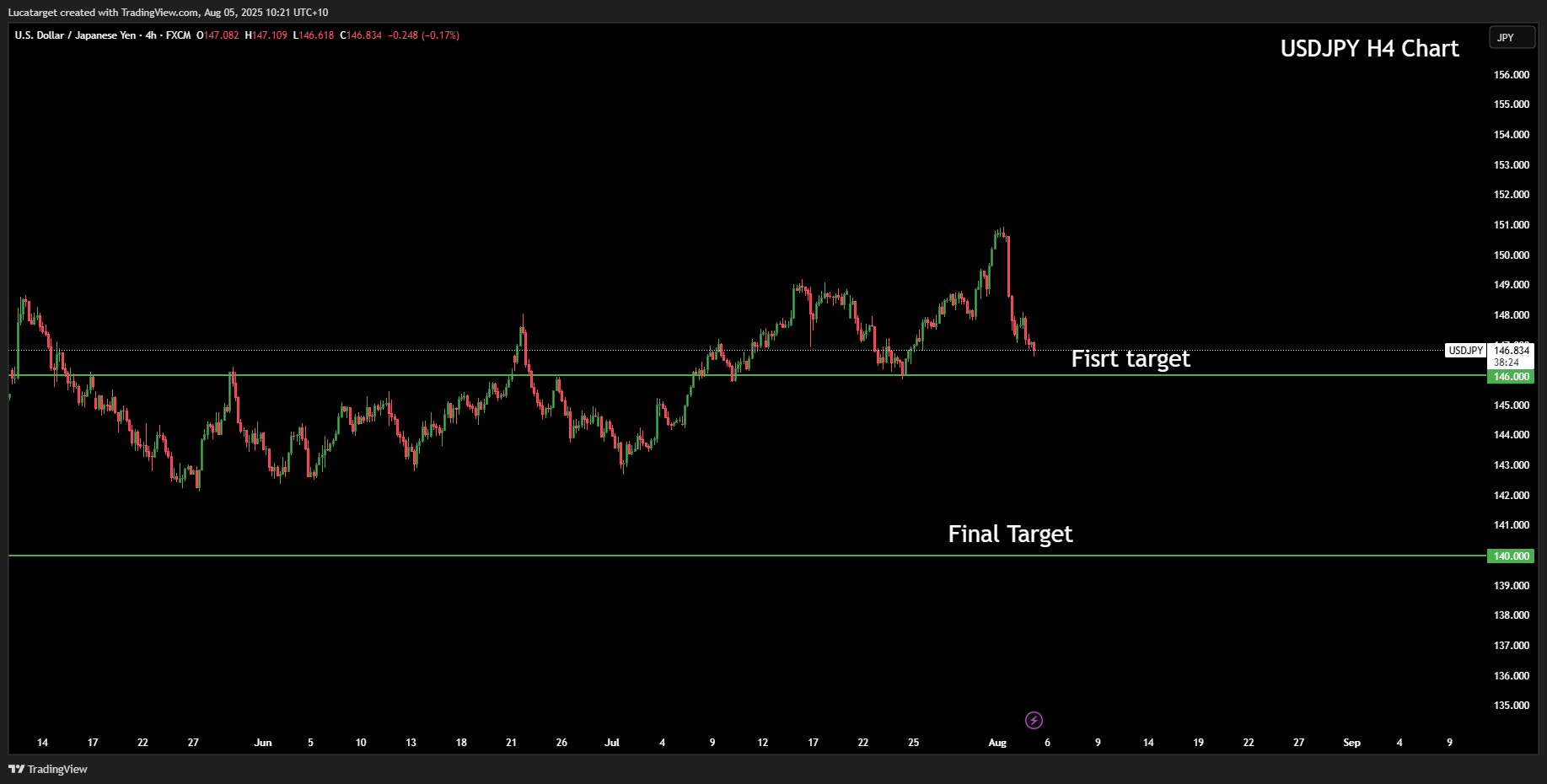Click the FXCM source label
The image size is (1547, 784).
point(178,35)
